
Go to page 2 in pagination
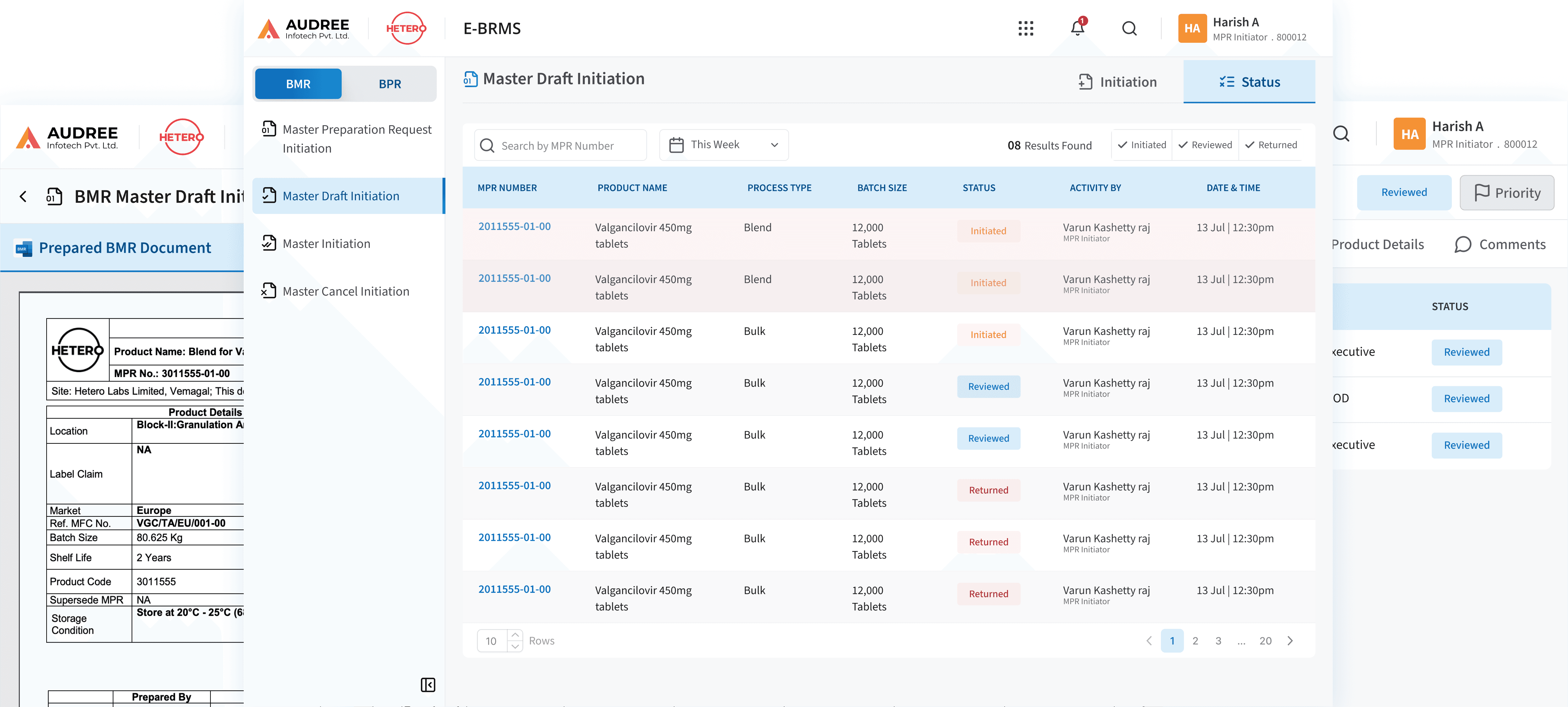click(x=1195, y=641)
